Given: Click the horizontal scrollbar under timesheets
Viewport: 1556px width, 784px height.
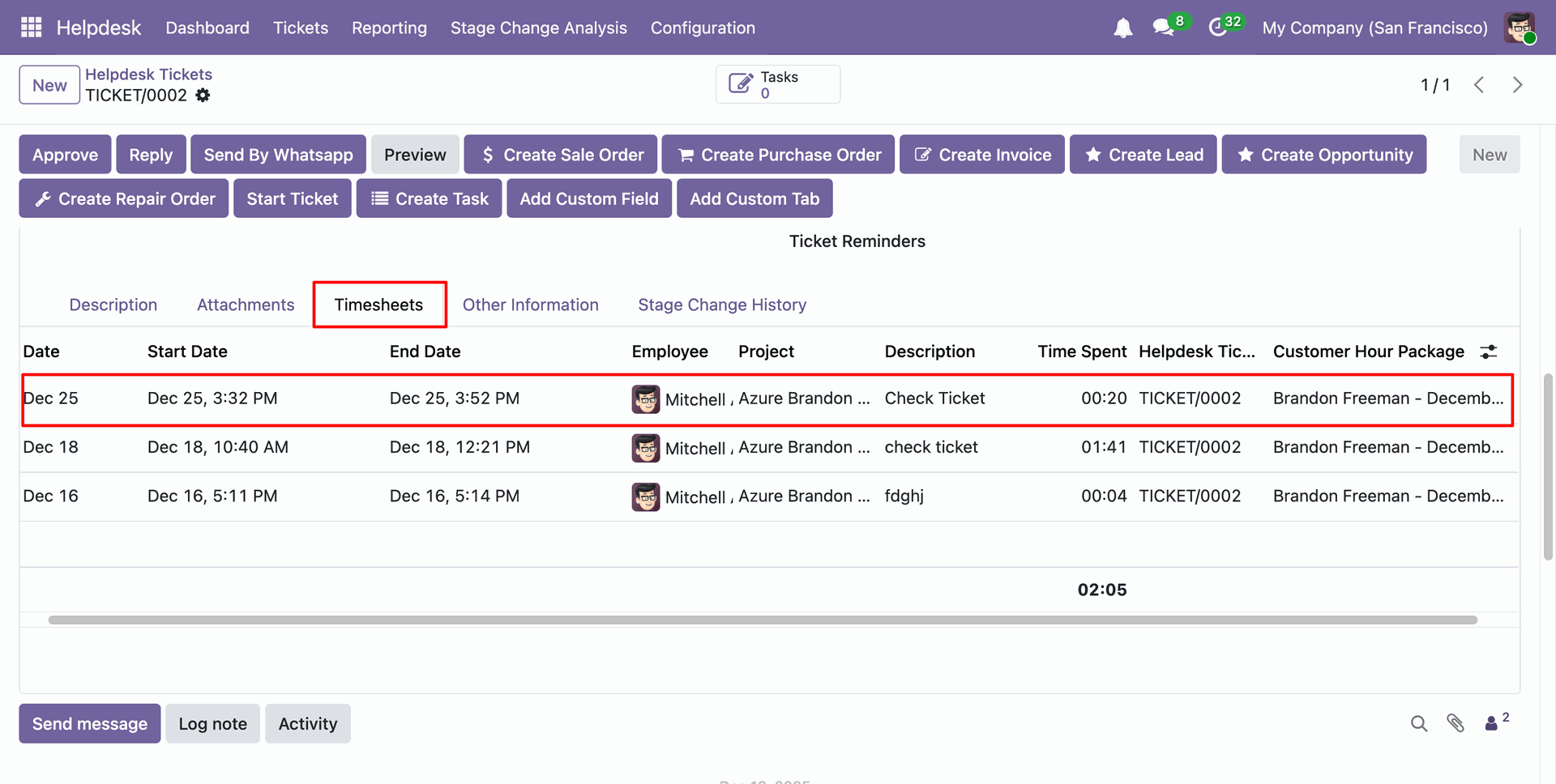Looking at the screenshot, I should [x=762, y=620].
